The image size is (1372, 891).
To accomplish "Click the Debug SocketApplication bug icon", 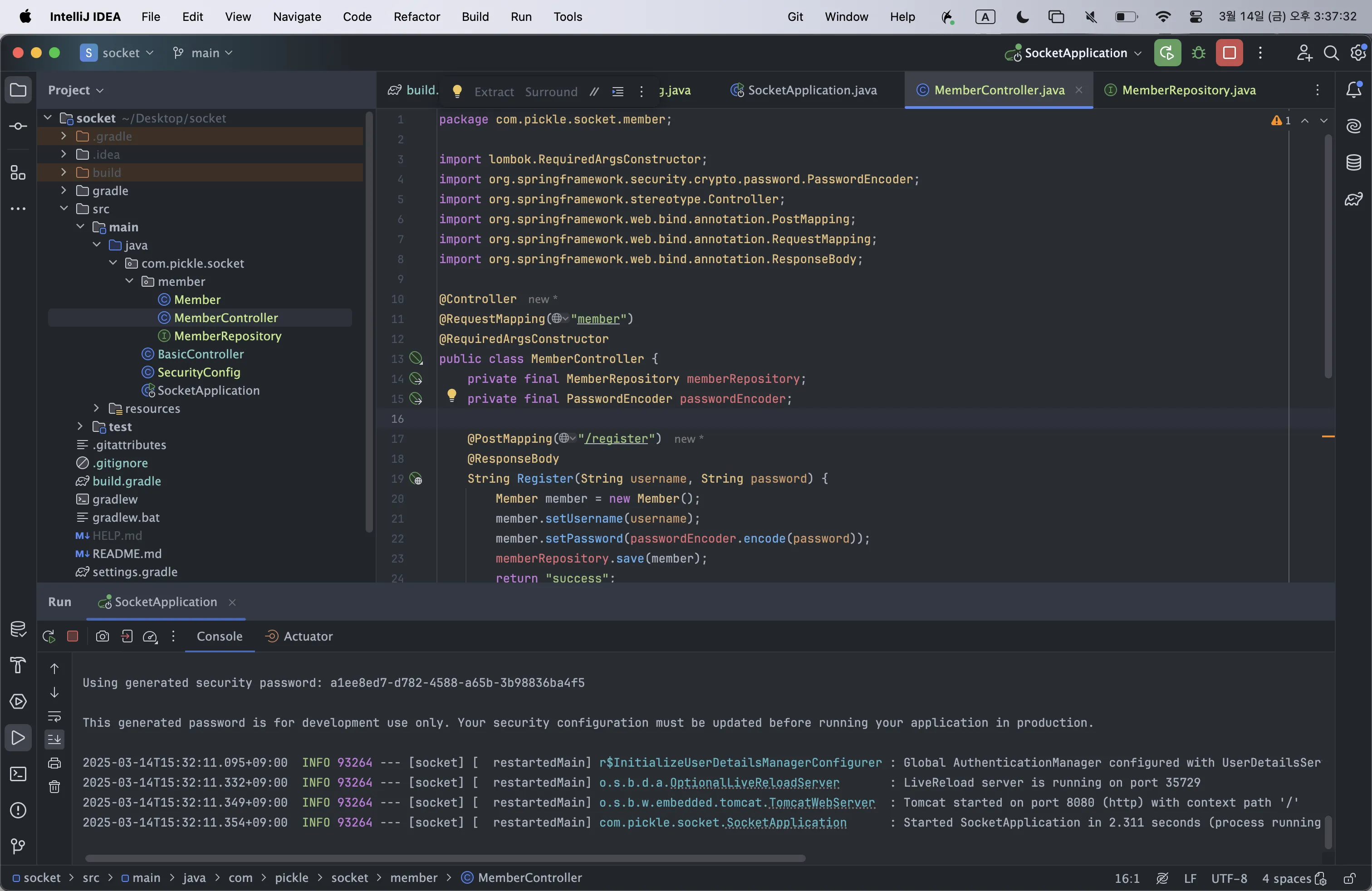I will [1199, 53].
